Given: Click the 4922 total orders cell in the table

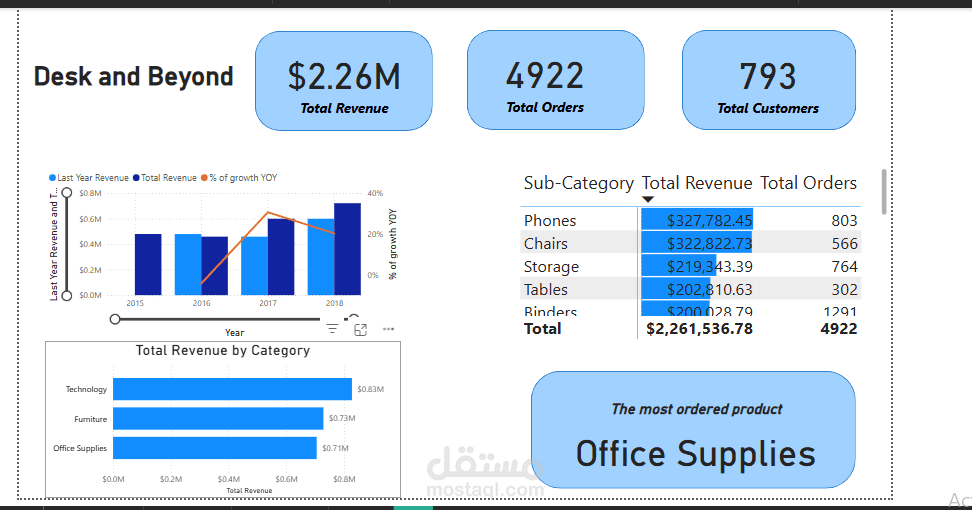Looking at the screenshot, I should [839, 329].
